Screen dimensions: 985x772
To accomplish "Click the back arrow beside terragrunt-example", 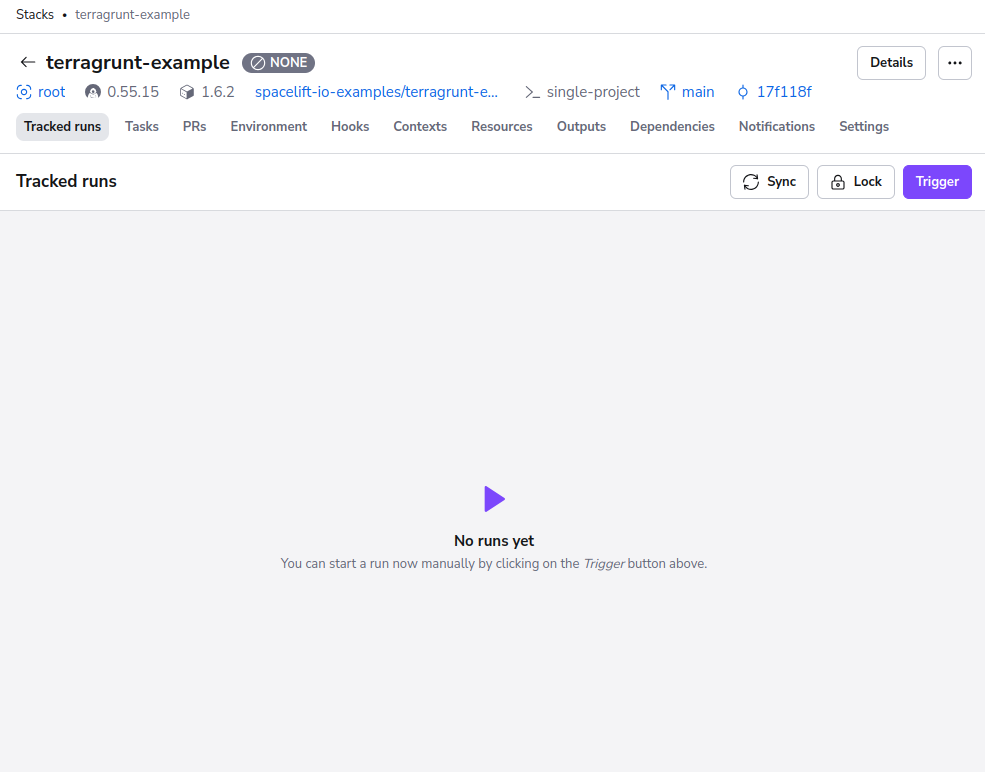I will coord(27,62).
